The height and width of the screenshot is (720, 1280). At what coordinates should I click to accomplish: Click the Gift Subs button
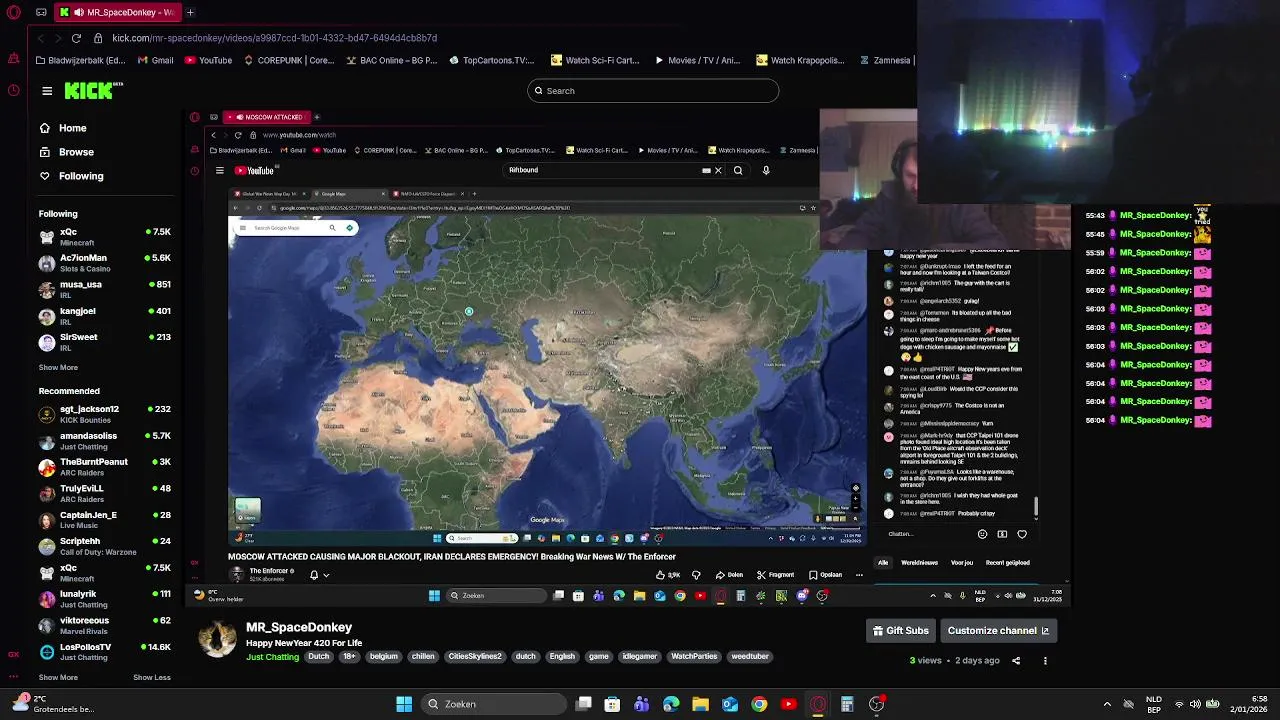901,631
